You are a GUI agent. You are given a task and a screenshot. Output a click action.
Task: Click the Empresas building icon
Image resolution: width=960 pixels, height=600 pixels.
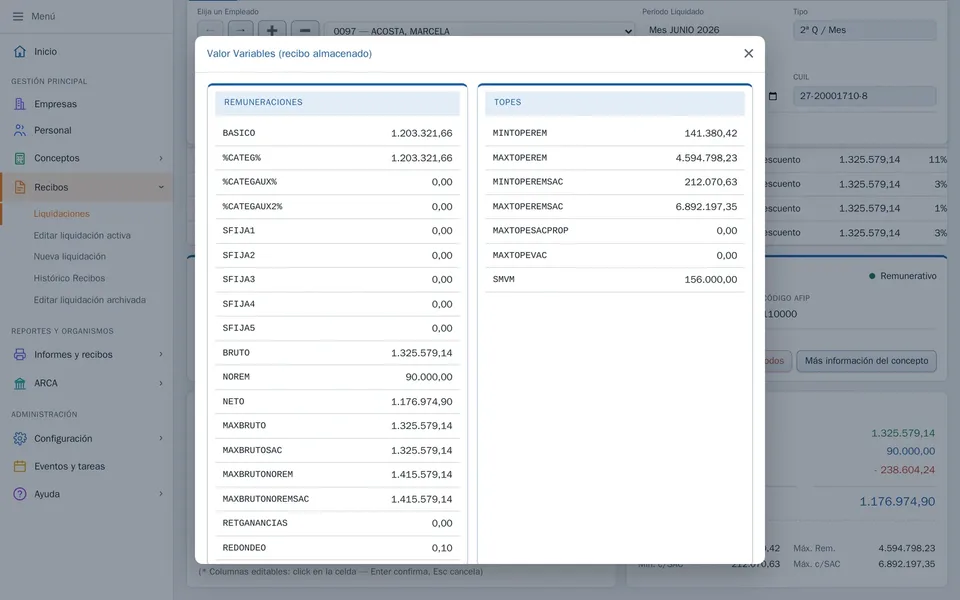[20, 104]
